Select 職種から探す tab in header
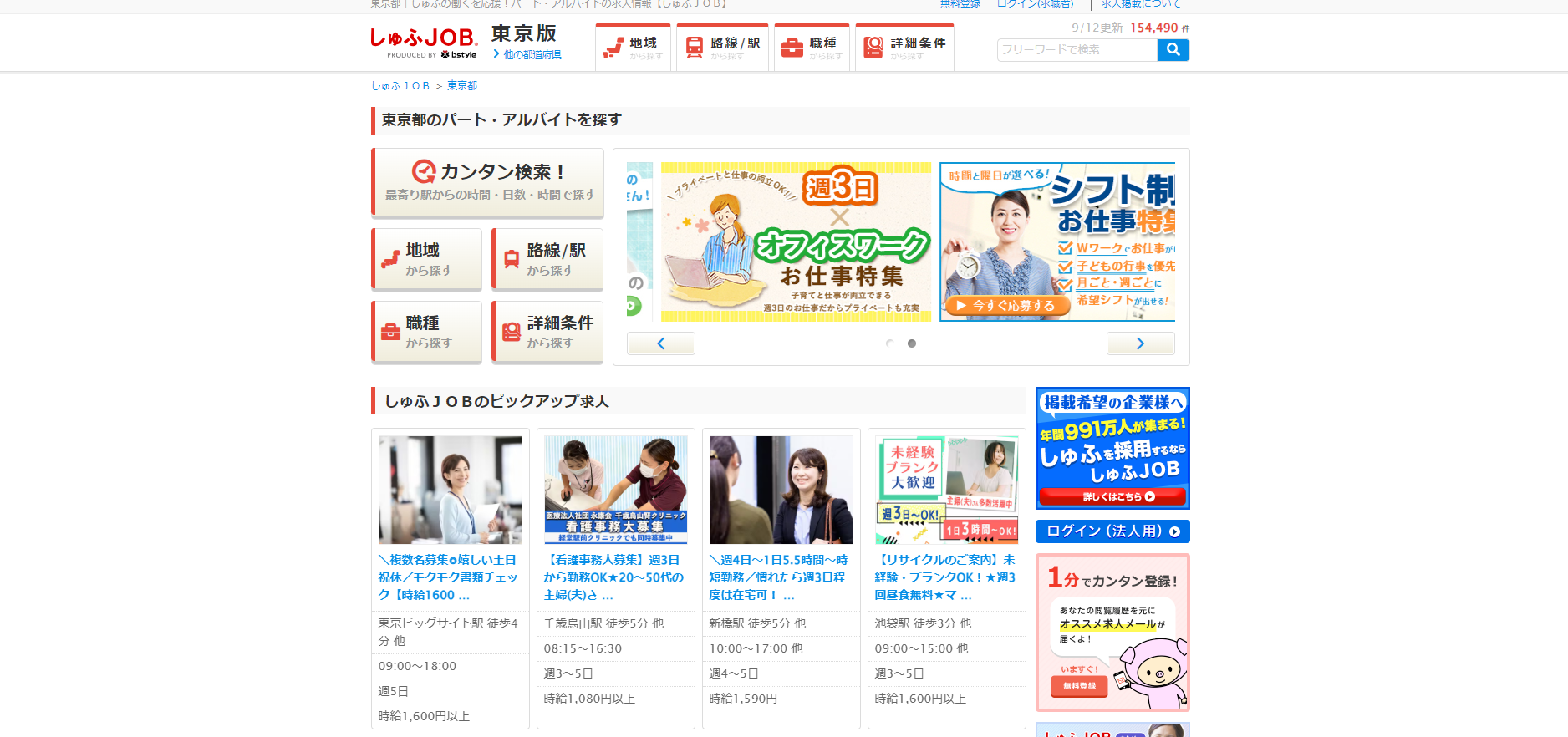The height and width of the screenshot is (737, 1568). 812,48
